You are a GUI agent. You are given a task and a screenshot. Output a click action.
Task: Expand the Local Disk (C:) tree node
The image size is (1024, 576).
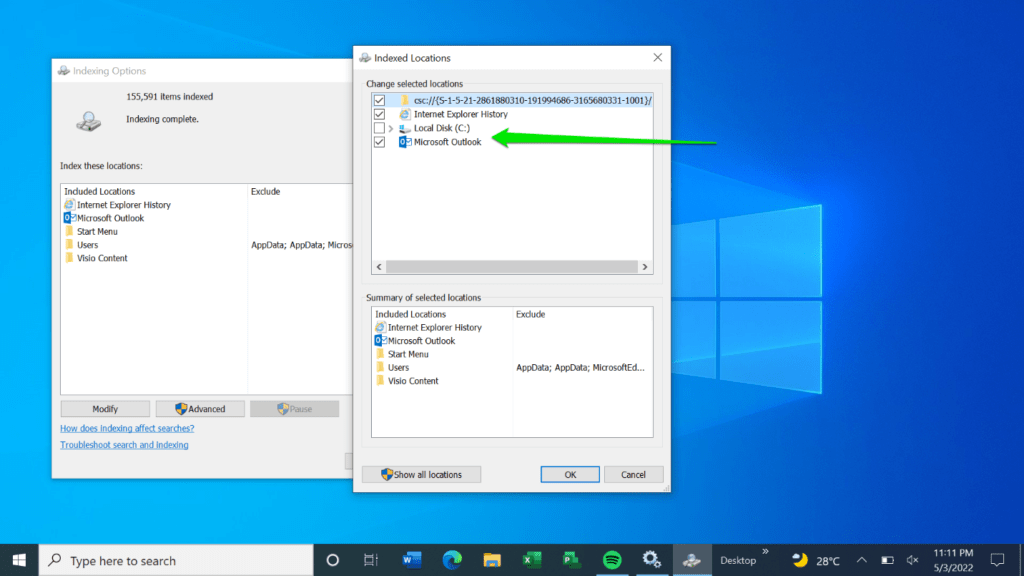(x=390, y=128)
